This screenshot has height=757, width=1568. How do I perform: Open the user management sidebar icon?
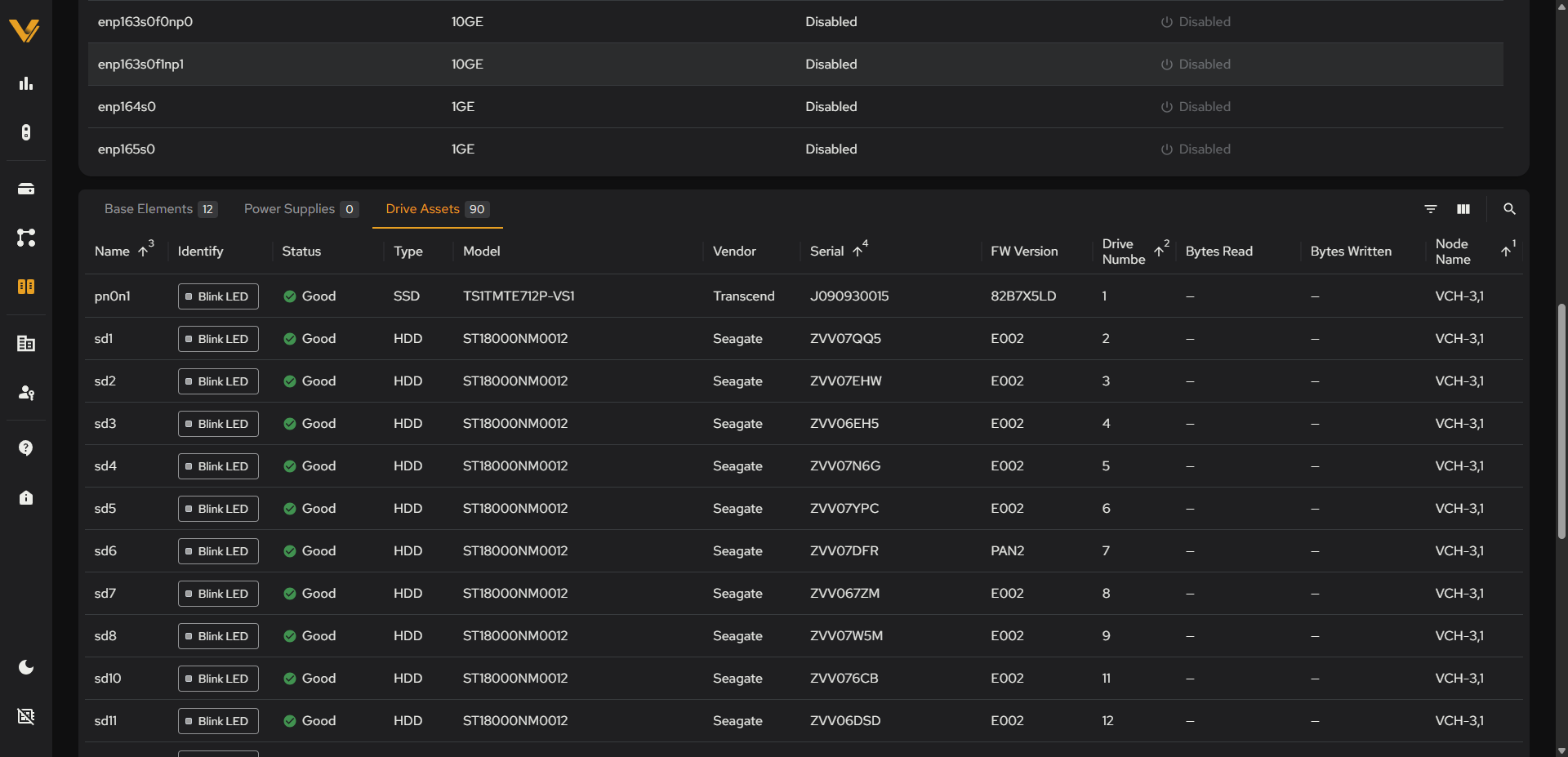tap(26, 393)
